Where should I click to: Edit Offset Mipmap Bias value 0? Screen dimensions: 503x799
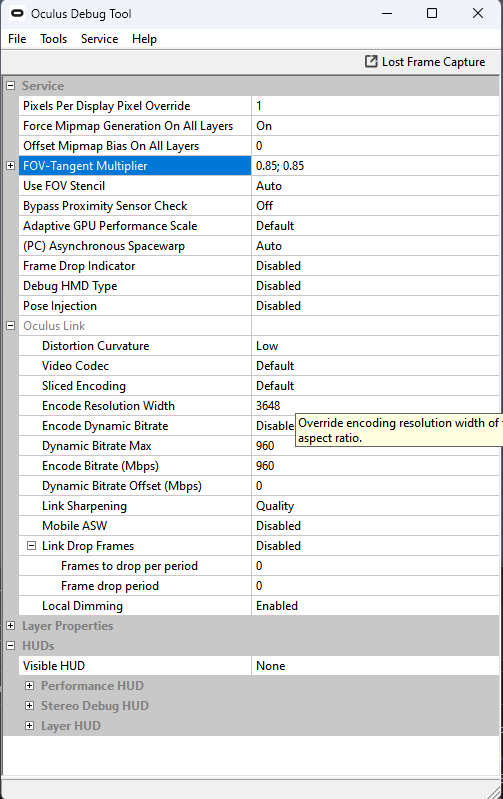(375, 146)
